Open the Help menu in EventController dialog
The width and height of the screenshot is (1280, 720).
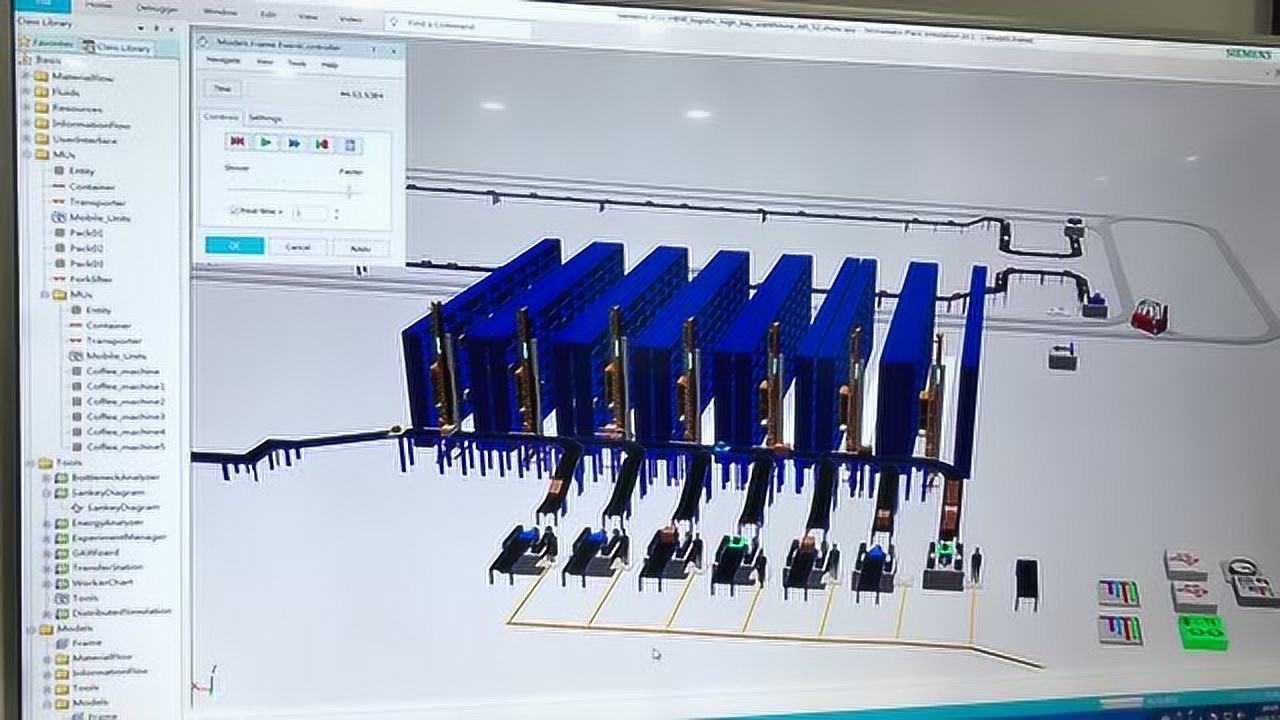coord(330,64)
